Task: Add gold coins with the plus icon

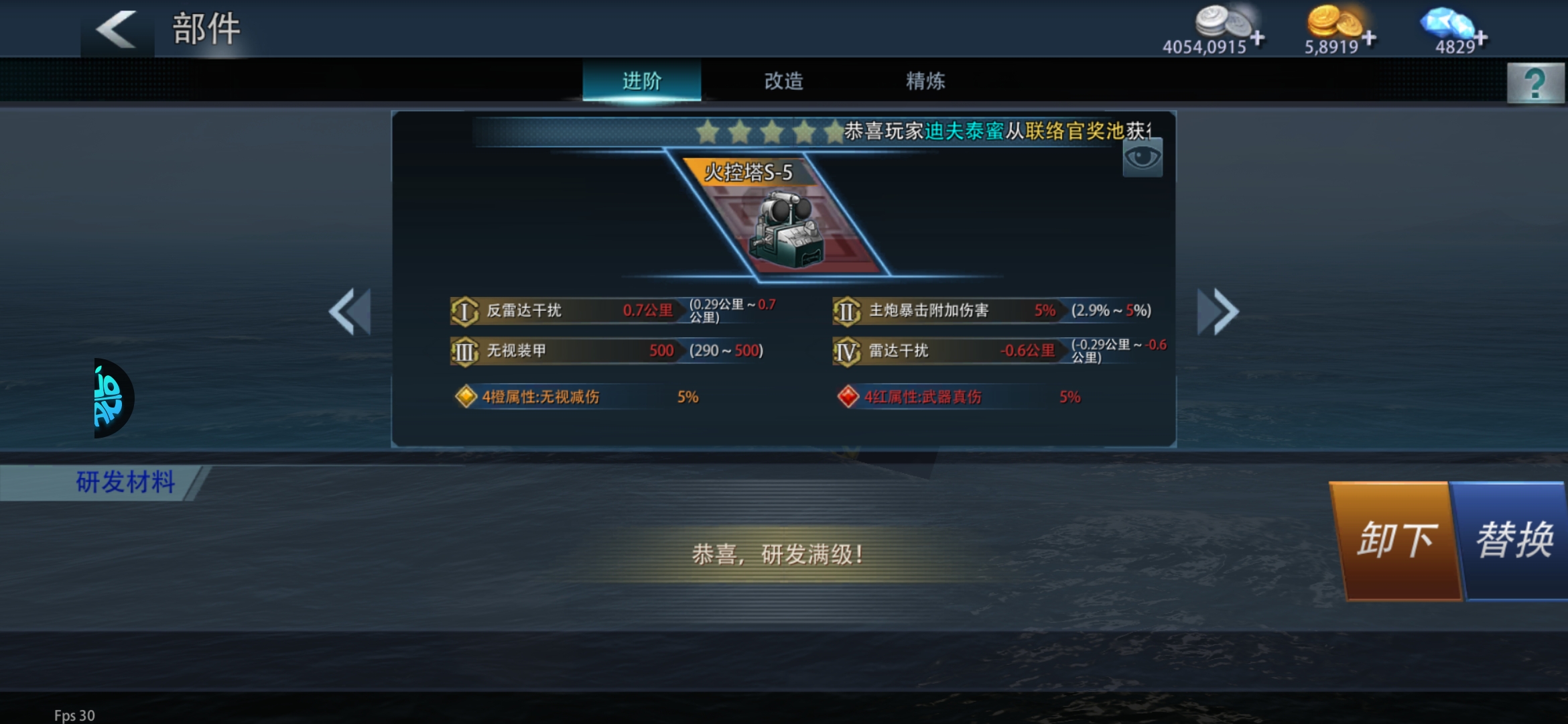Action: pos(1369,38)
